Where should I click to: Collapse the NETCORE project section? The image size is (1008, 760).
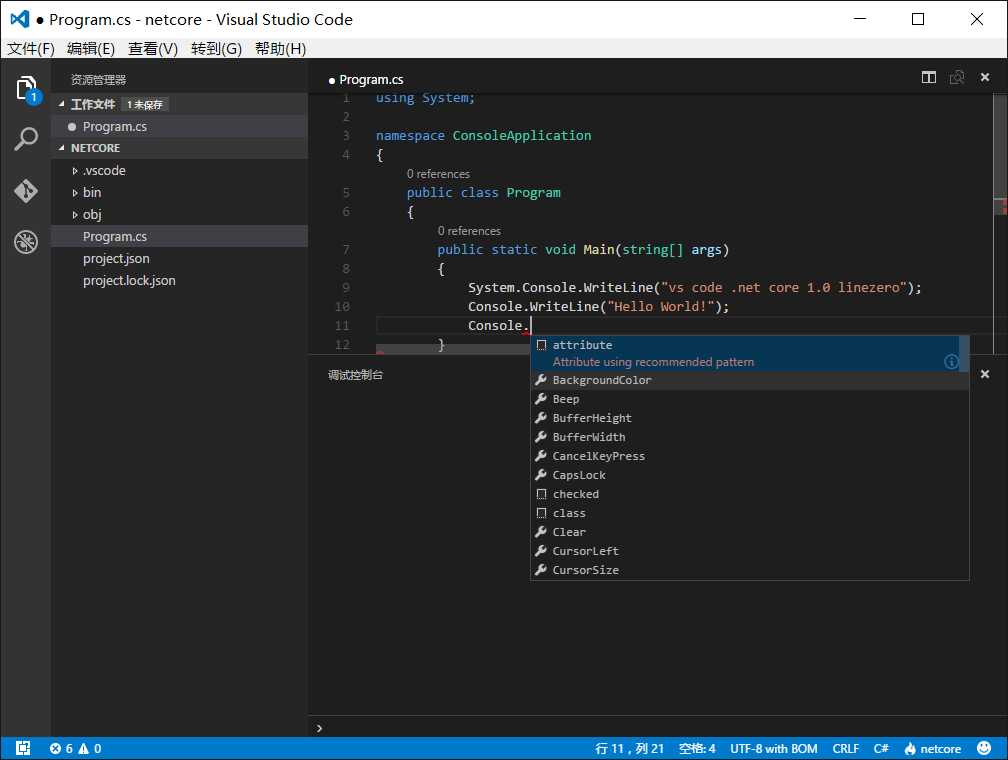(95, 148)
